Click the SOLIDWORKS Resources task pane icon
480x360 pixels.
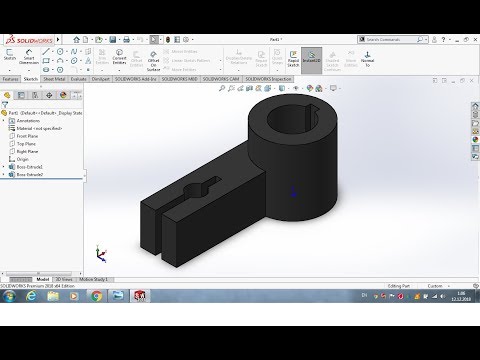pos(475,106)
